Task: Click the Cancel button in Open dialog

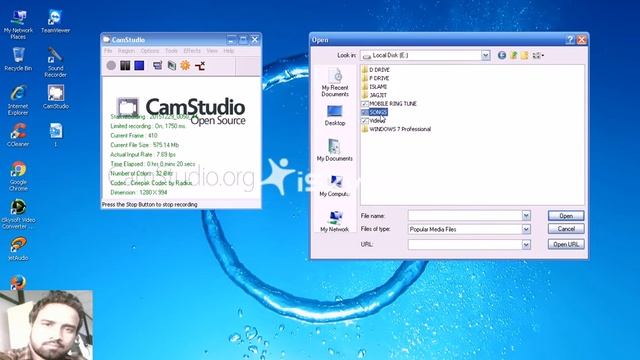Action: (x=566, y=229)
